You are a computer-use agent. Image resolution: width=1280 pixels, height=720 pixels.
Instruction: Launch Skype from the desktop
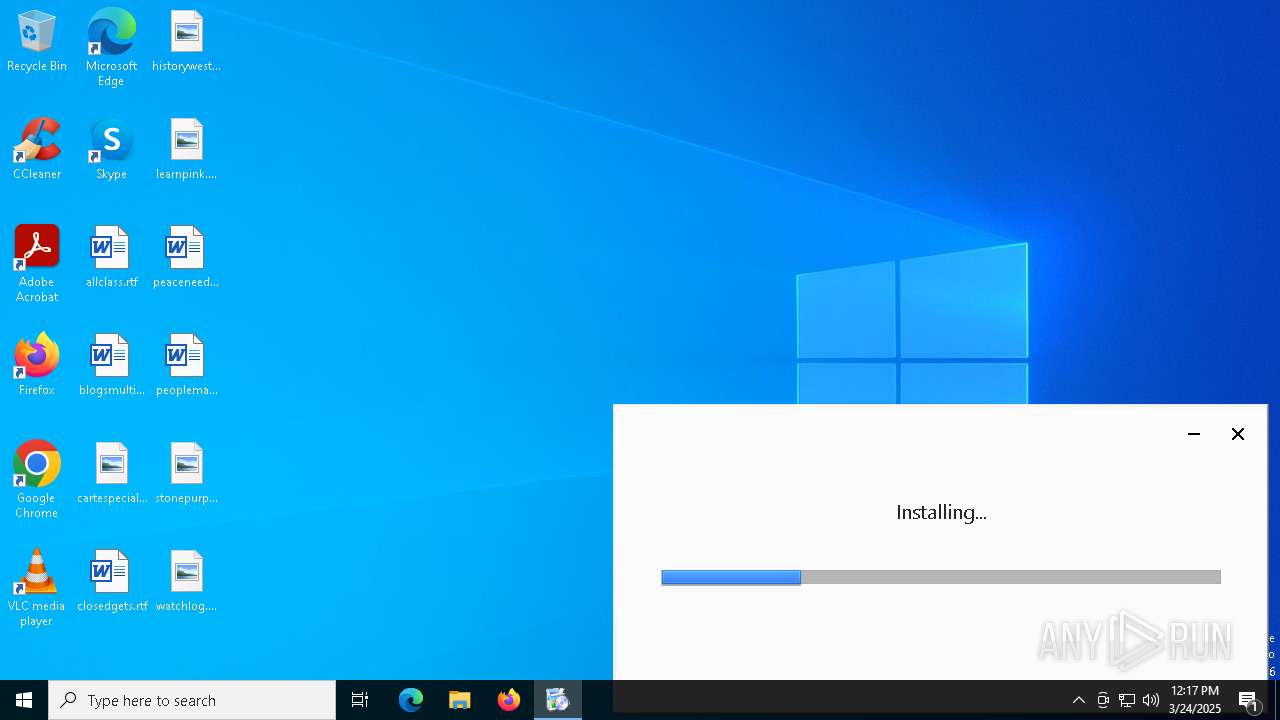pos(111,150)
